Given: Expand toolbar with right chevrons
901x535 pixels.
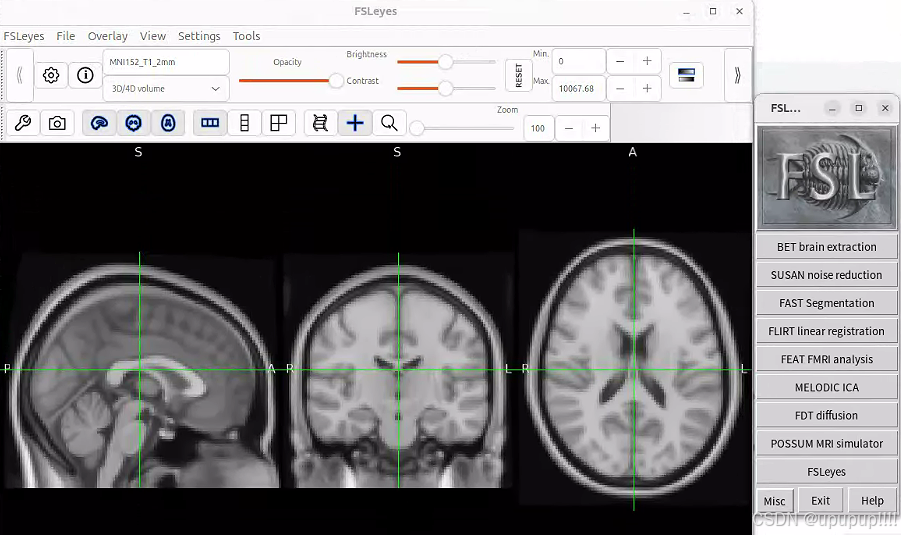Looking at the screenshot, I should [x=737, y=75].
